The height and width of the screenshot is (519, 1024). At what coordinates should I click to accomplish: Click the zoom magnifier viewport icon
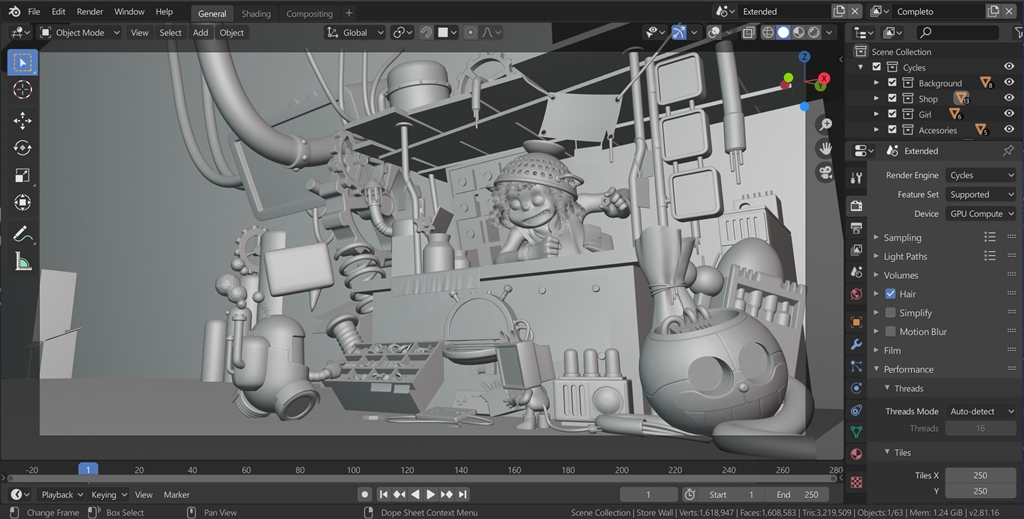click(x=825, y=125)
